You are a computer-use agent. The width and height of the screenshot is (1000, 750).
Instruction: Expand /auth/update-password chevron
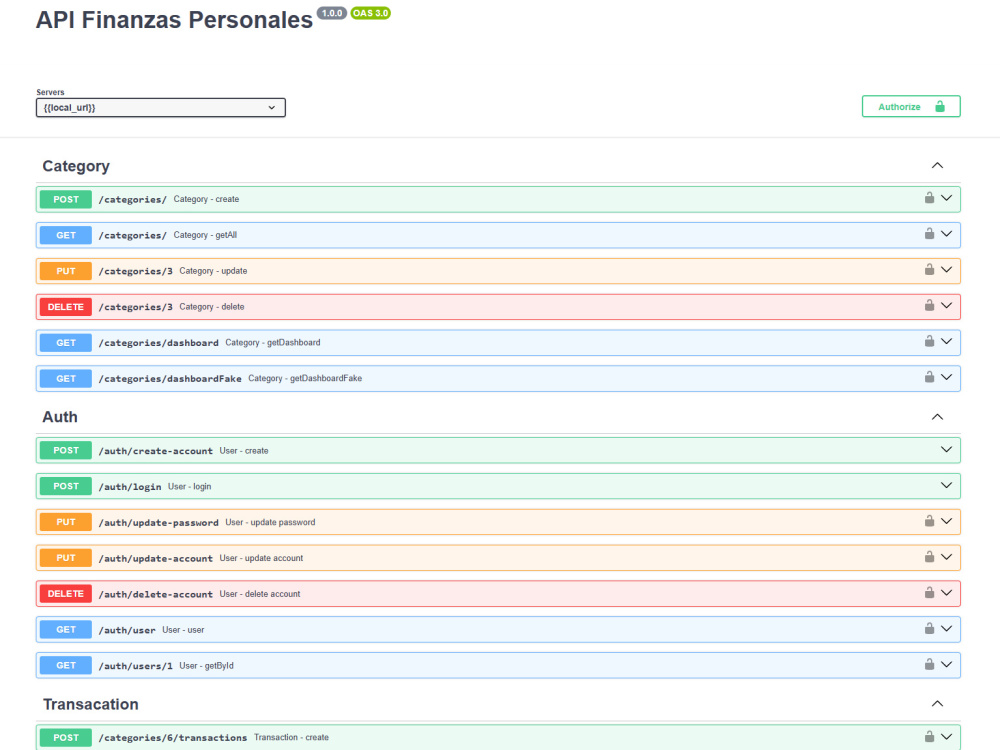pyautogui.click(x=946, y=521)
